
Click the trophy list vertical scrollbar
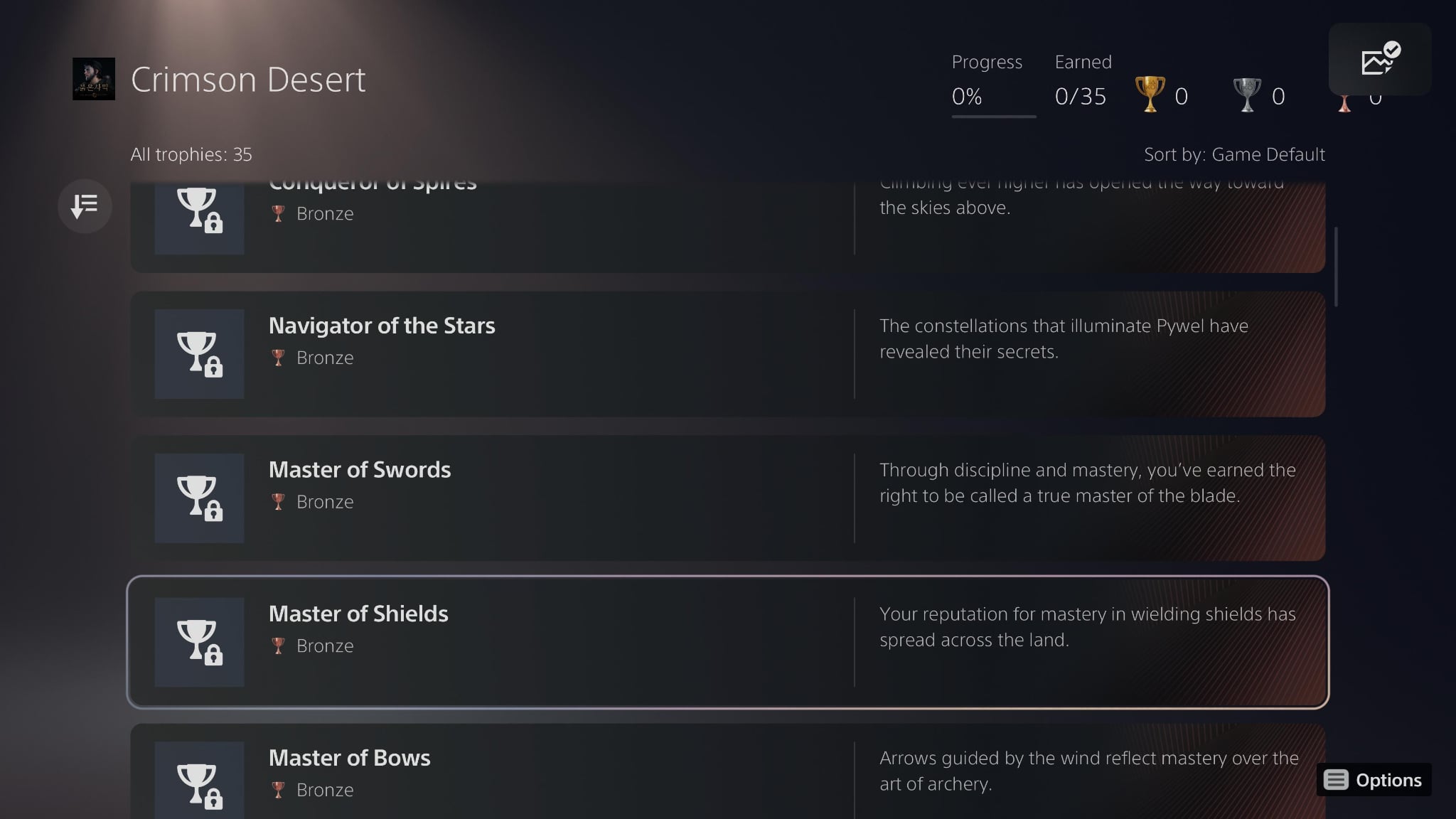(1337, 267)
